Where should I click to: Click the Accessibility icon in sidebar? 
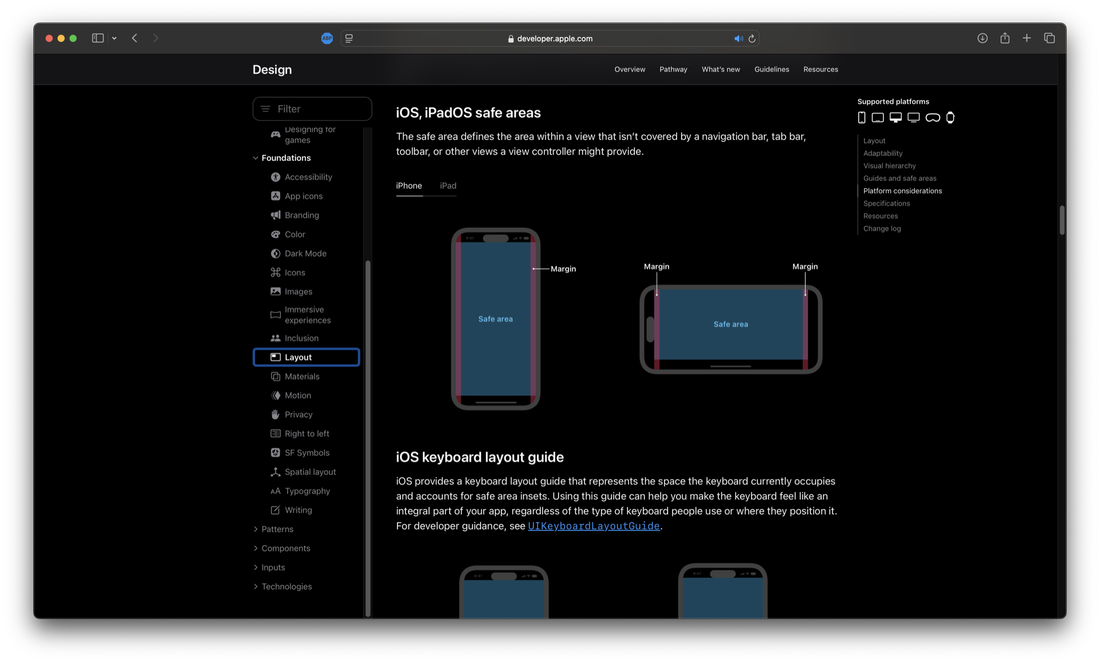[x=276, y=177]
